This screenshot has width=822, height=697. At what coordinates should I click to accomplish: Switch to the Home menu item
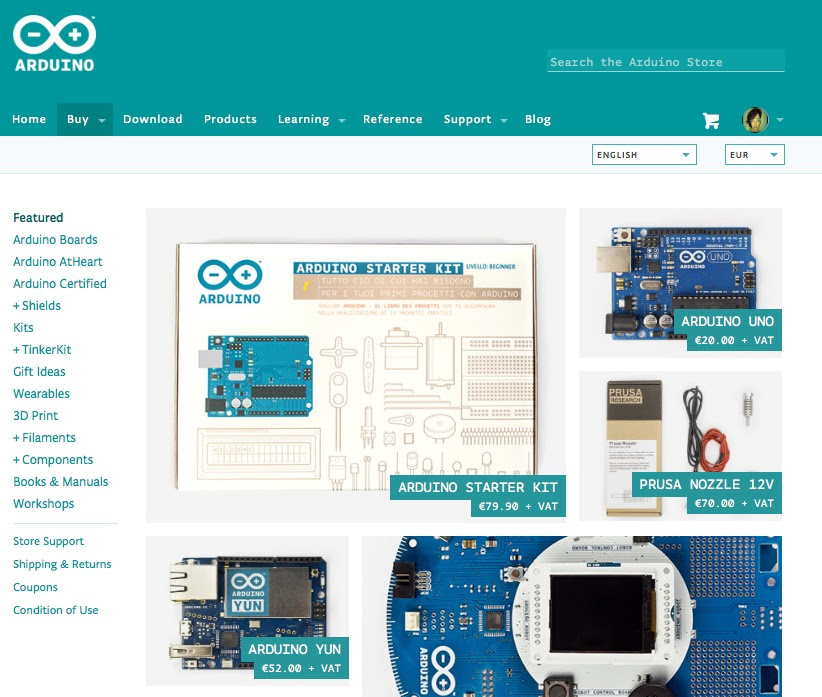[x=29, y=118]
